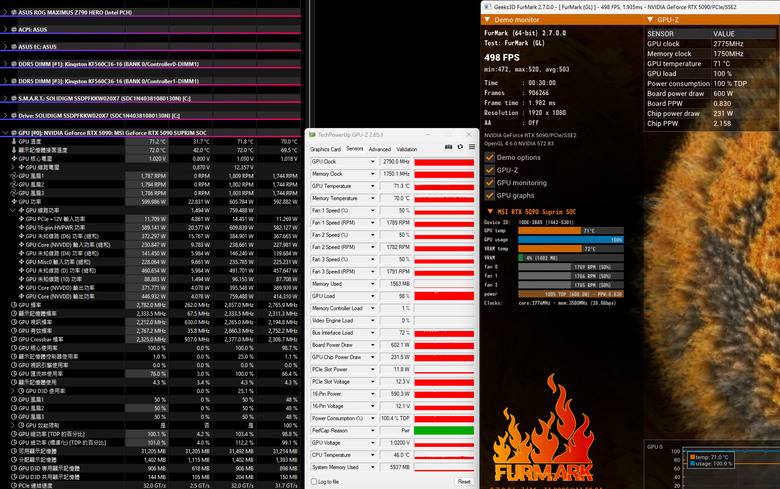Click the Board power draw 600 W row
The width and height of the screenshot is (780, 489).
(x=710, y=94)
